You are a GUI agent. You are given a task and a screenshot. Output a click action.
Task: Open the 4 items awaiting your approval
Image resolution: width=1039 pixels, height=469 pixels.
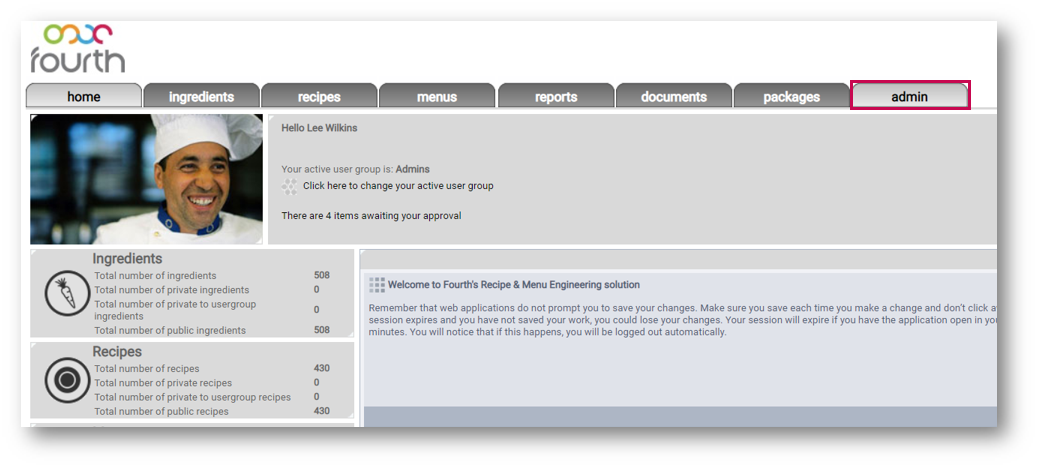(371, 216)
